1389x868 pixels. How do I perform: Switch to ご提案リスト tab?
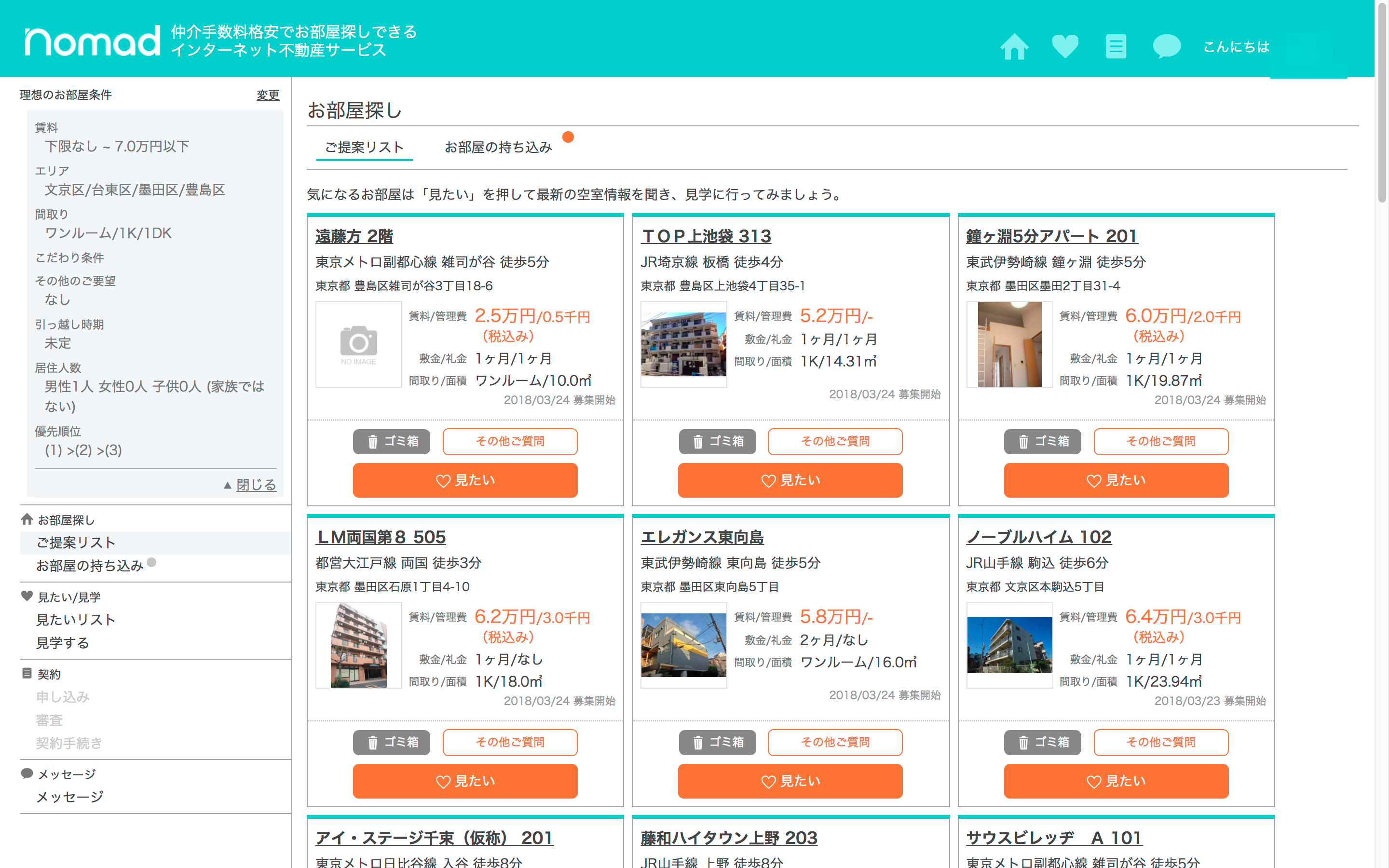pos(365,148)
